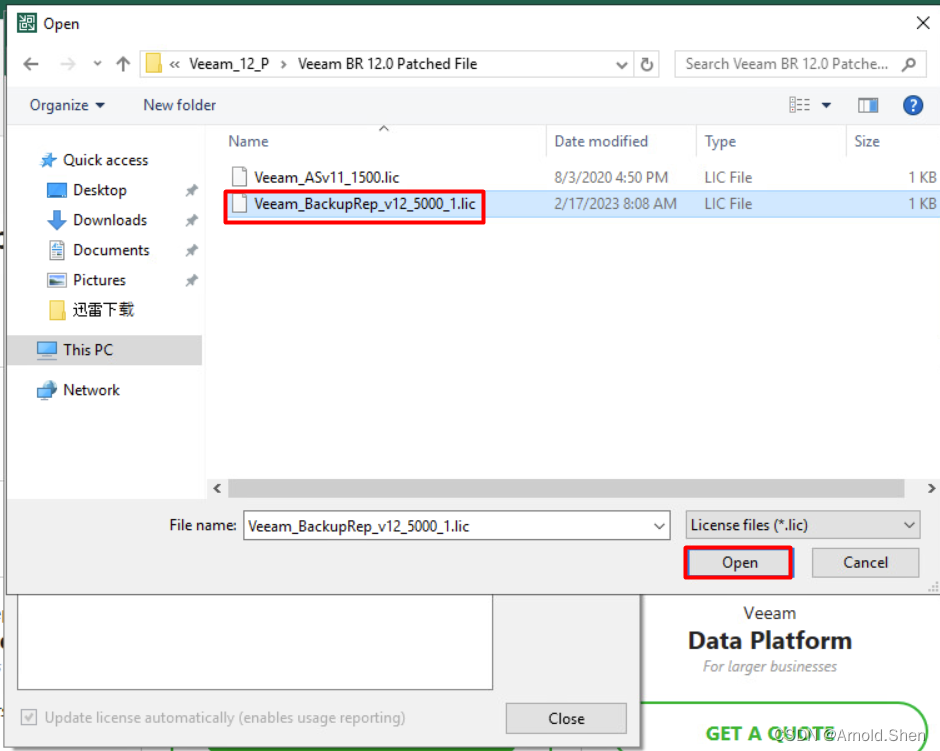
Task: Refresh the current folder view
Action: 646,64
